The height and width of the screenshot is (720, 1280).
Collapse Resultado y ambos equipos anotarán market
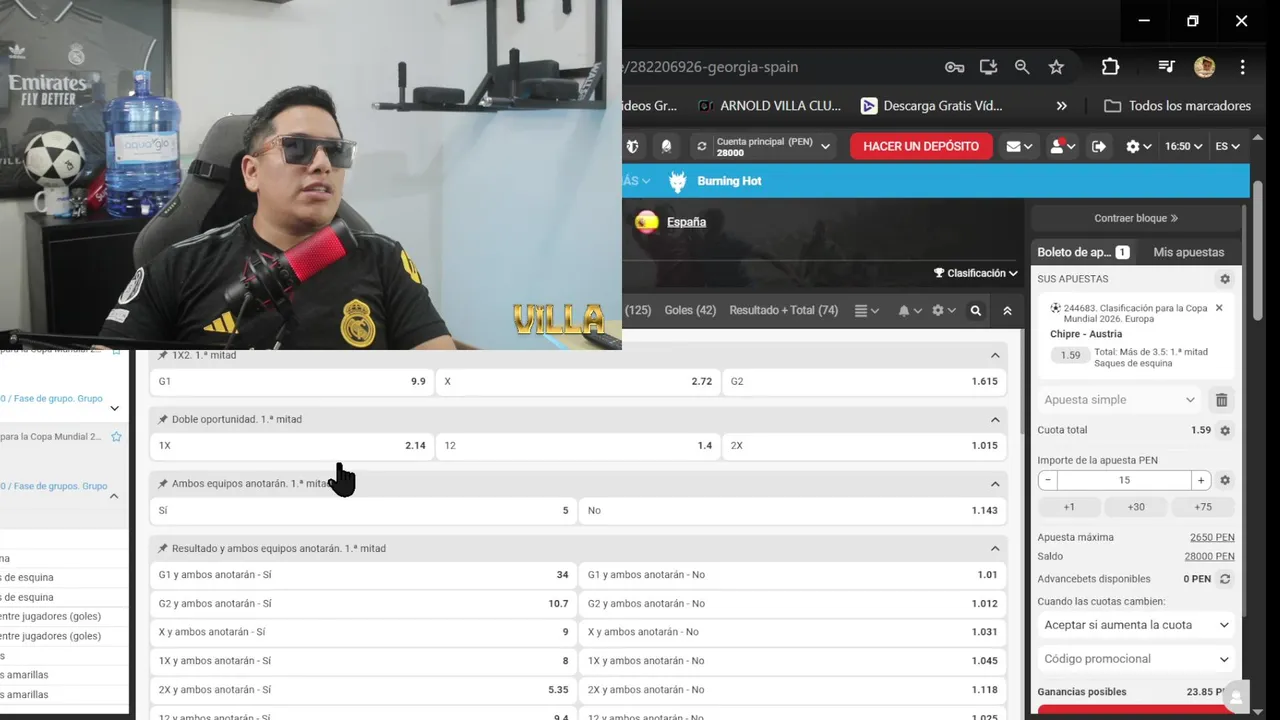point(995,548)
